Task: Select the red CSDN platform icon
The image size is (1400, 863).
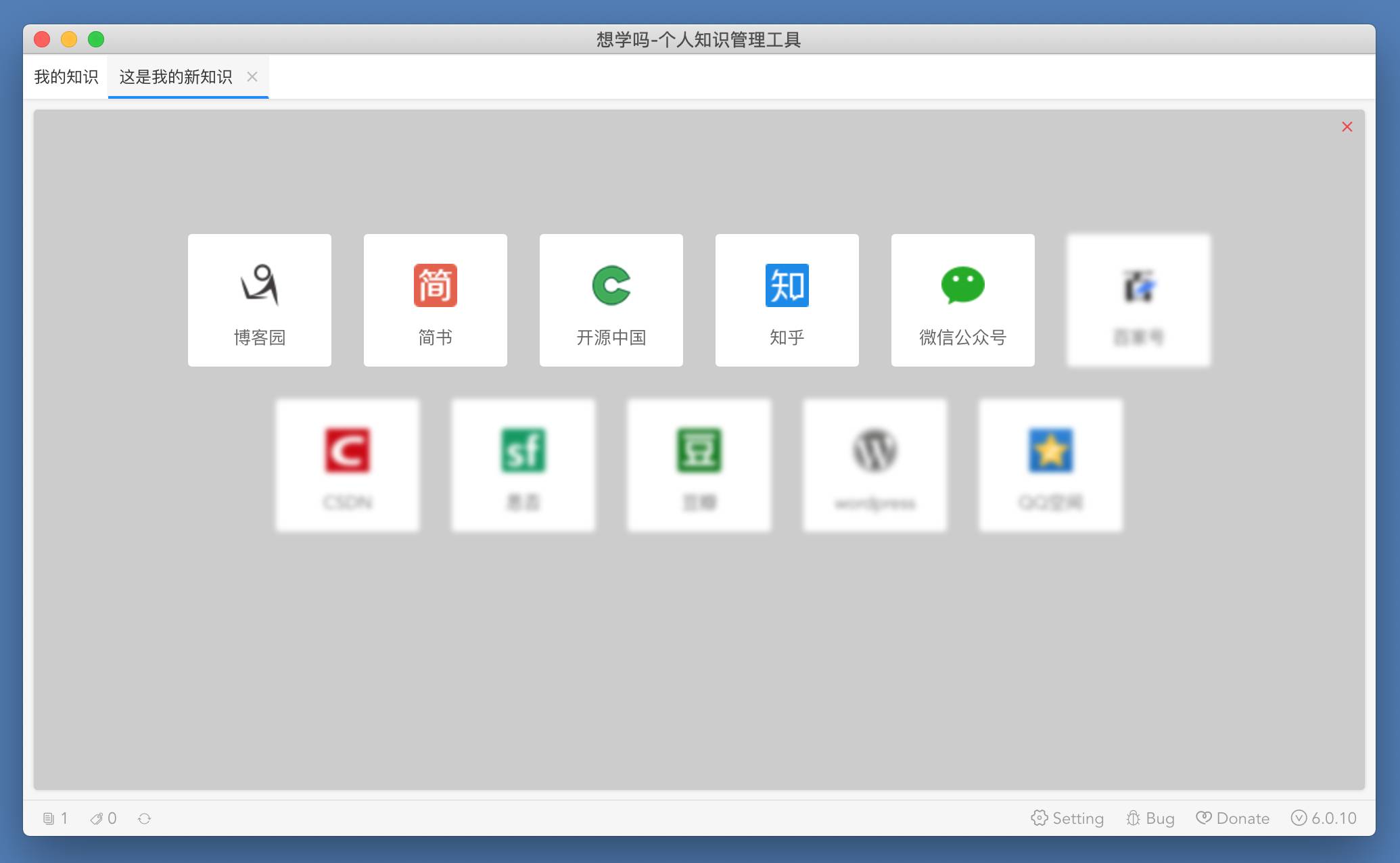Action: pos(347,450)
